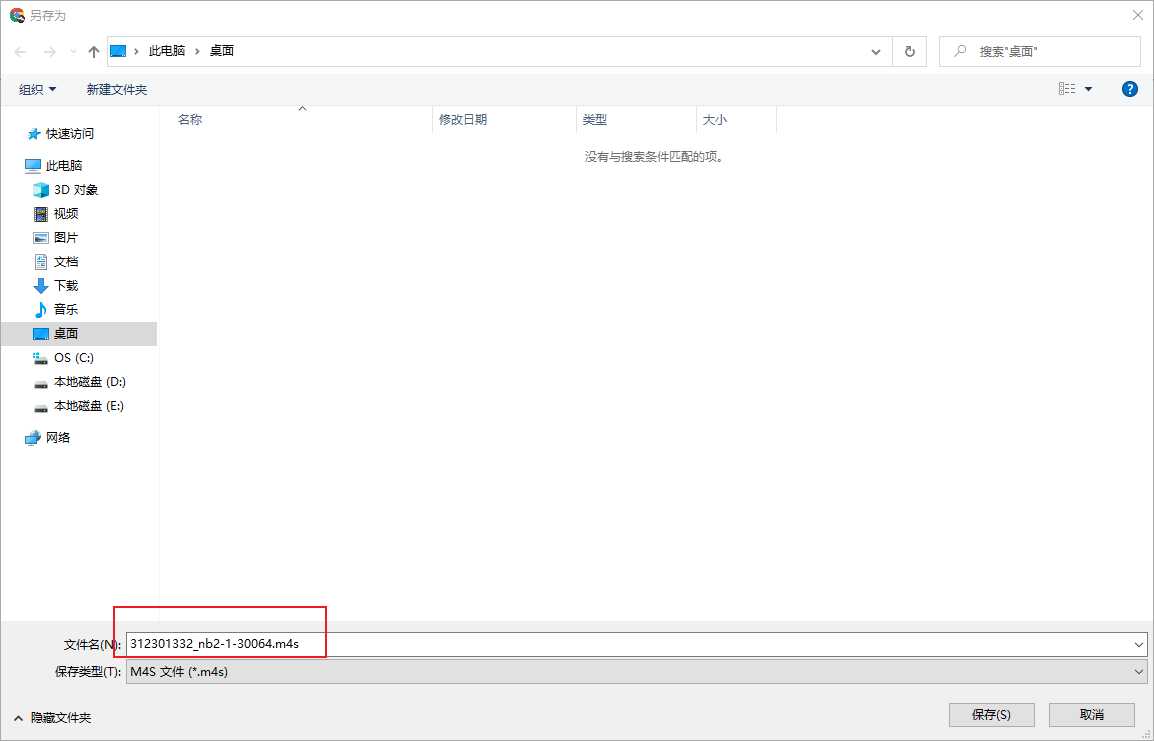Go up one folder level

[93, 52]
